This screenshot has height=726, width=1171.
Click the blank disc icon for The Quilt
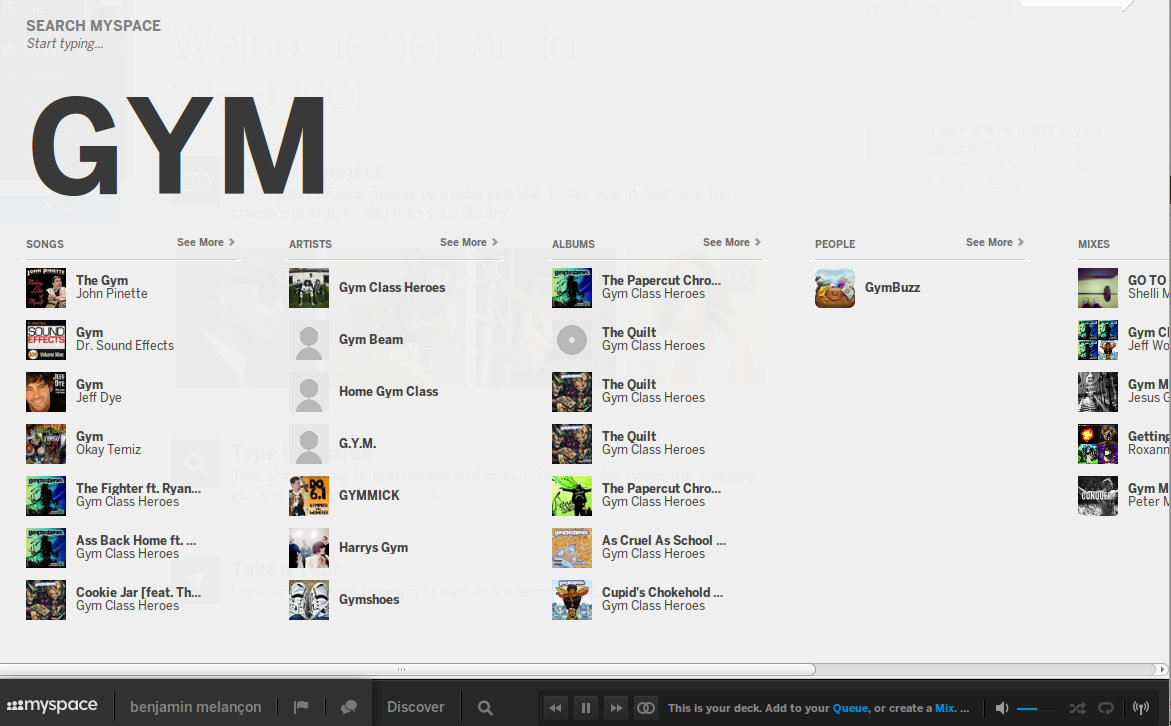pos(571,340)
